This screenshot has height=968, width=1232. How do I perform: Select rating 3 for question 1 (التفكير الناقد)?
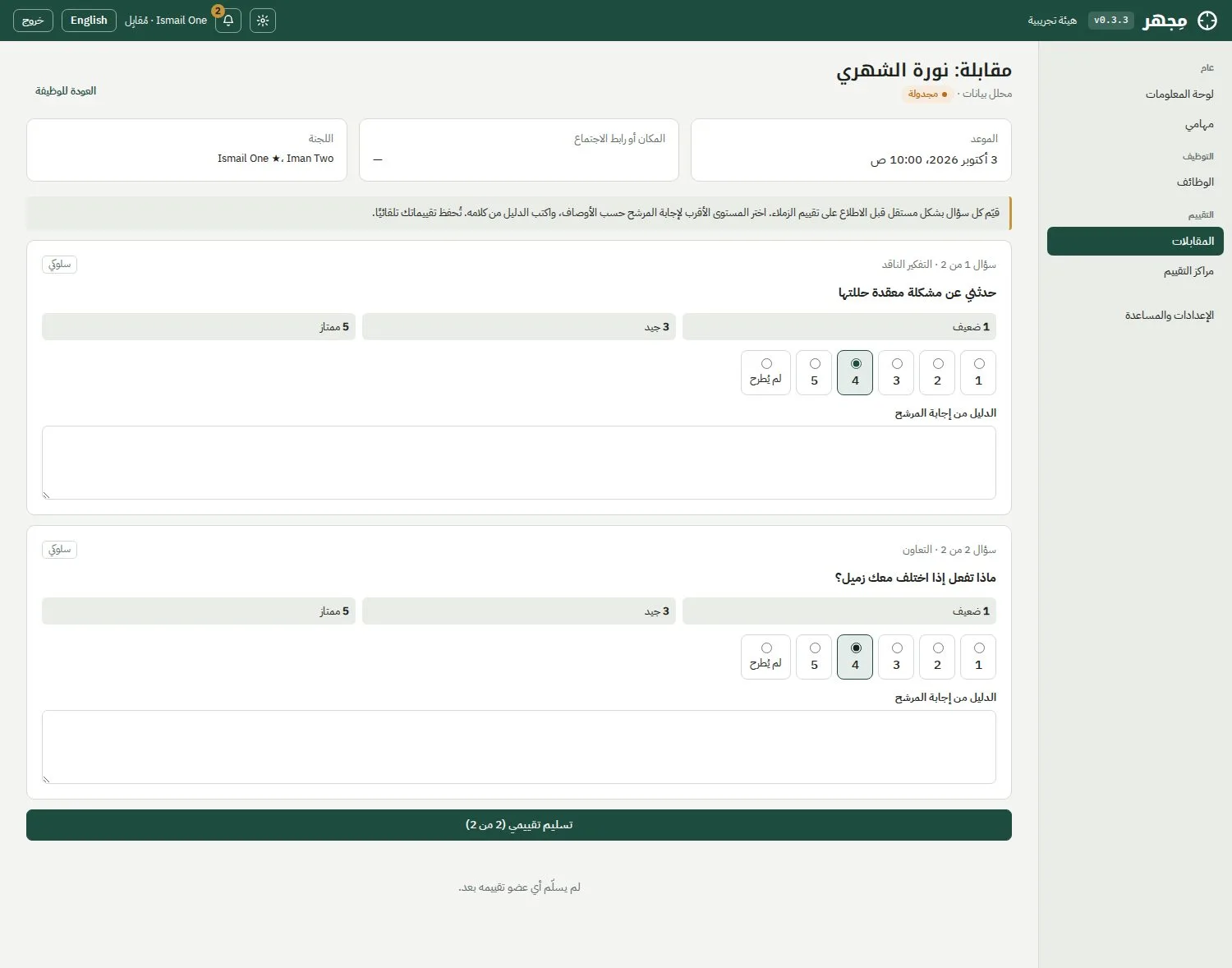[x=896, y=372]
